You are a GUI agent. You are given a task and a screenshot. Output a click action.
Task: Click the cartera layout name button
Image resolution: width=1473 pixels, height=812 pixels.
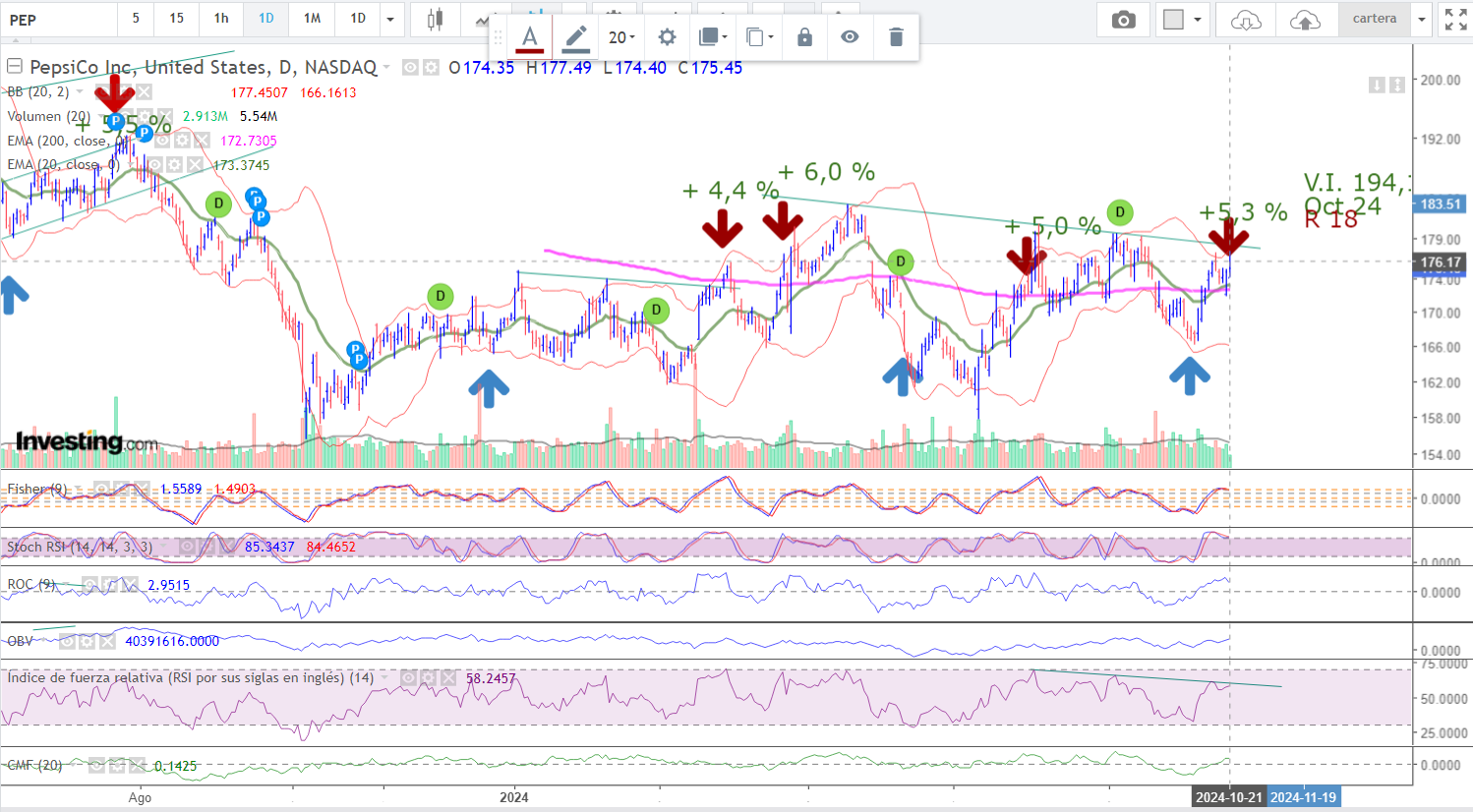coord(1374,20)
